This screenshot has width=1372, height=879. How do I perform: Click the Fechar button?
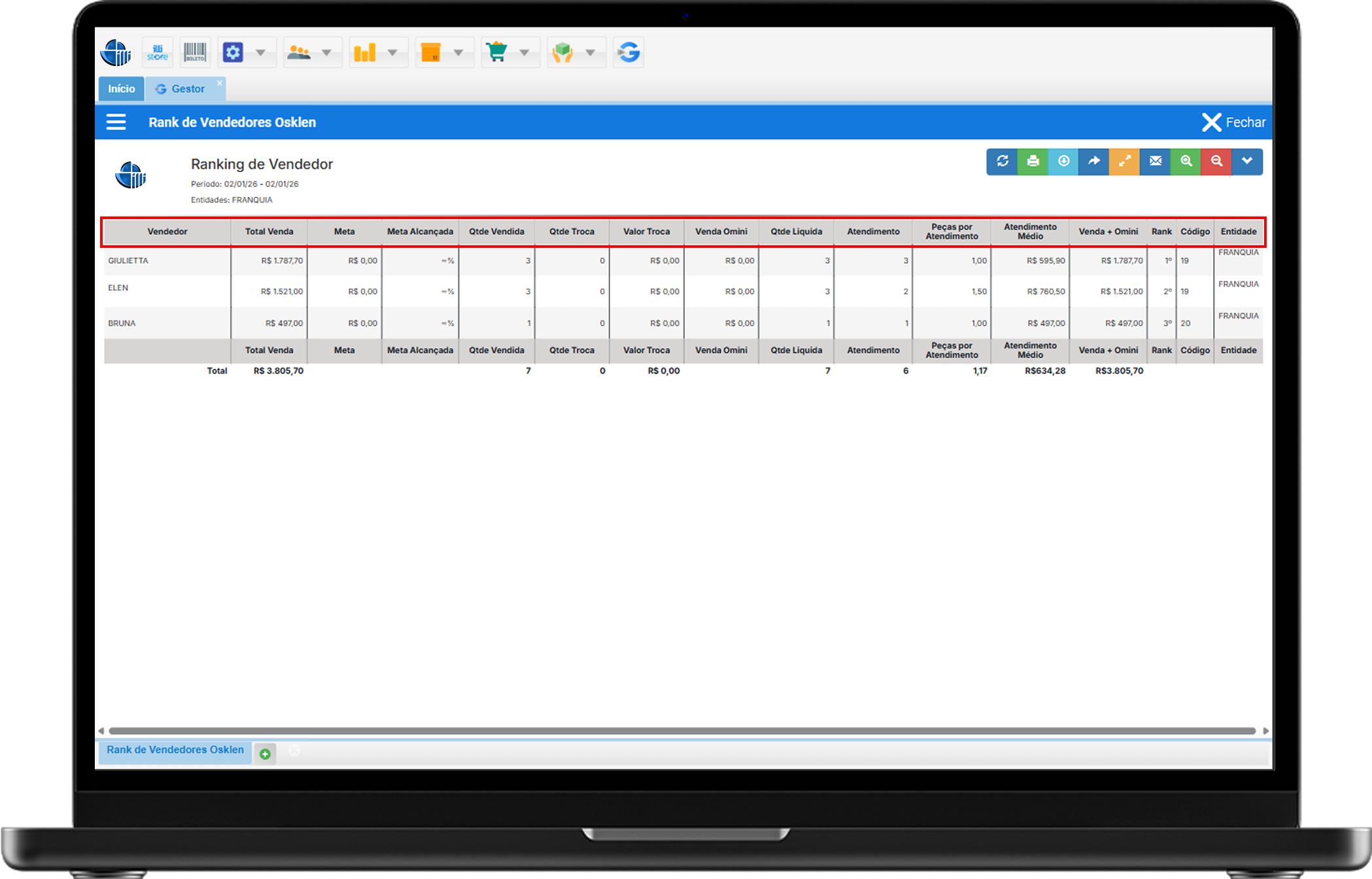point(1233,122)
